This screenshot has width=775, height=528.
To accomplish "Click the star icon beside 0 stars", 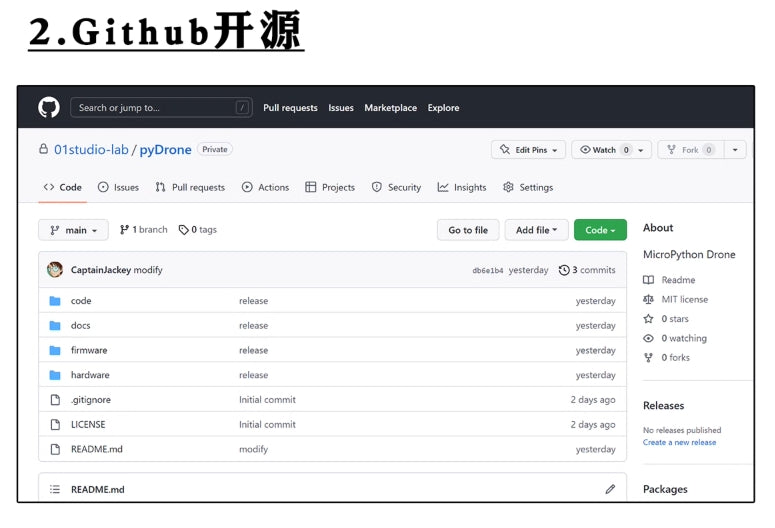I will point(648,318).
